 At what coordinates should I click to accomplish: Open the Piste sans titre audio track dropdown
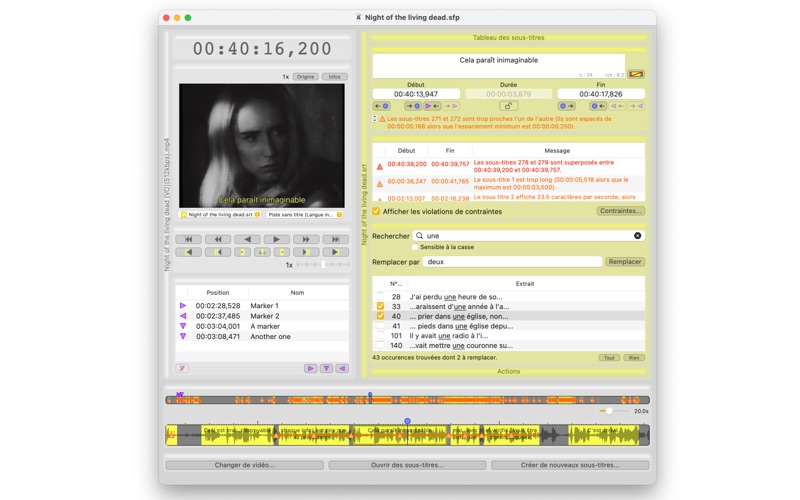[305, 215]
